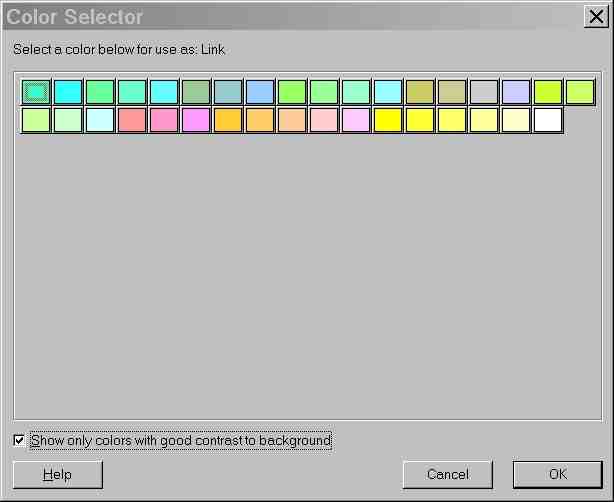Viewport: 614px width, 502px height.
Task: Pick the bright yellow swatch
Action: tap(388, 120)
